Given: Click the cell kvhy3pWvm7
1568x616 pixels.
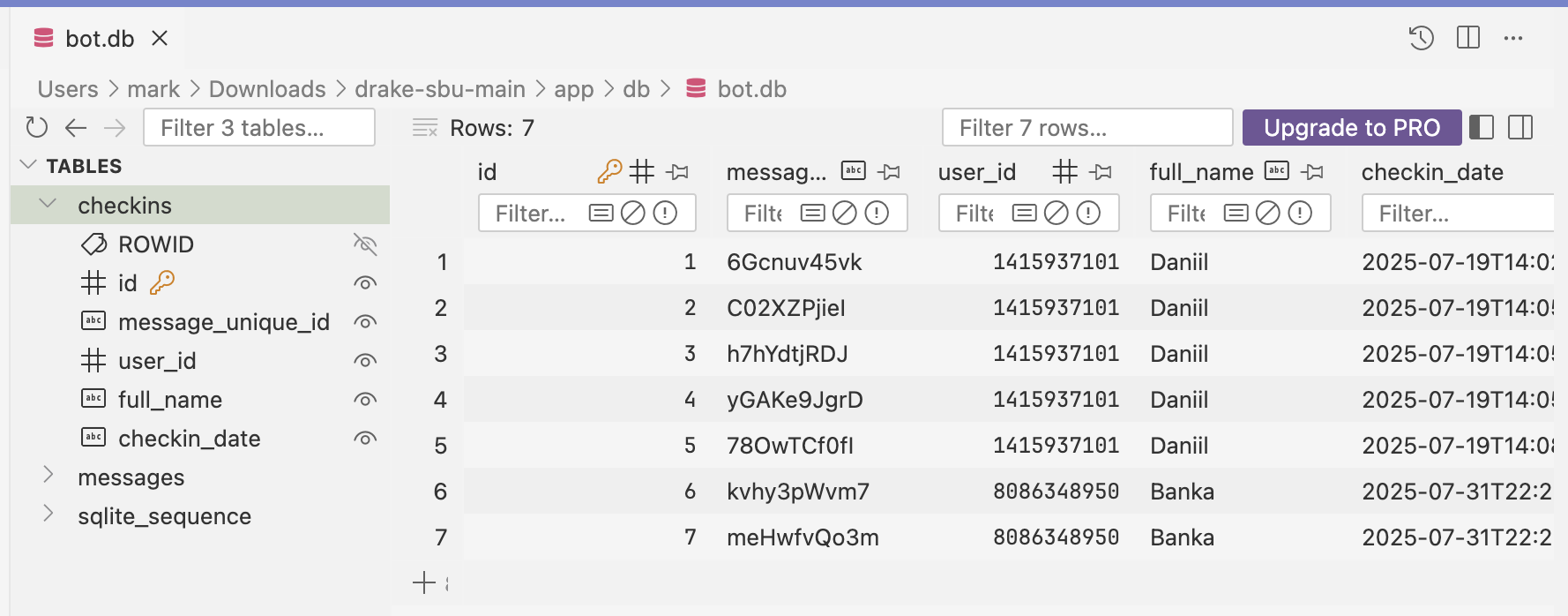Looking at the screenshot, I should (x=798, y=492).
